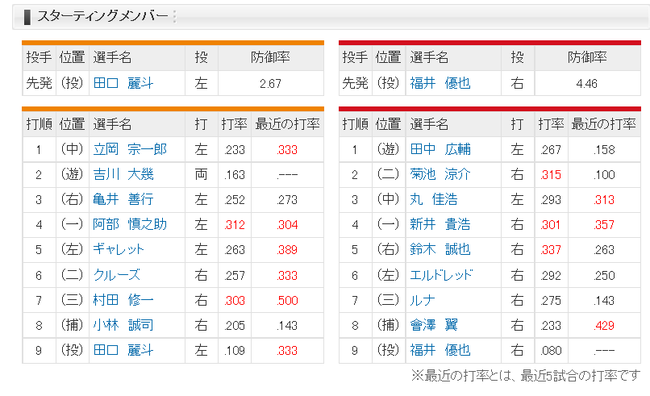
Task: Click recent average .357 for 新井
Action: click(604, 225)
